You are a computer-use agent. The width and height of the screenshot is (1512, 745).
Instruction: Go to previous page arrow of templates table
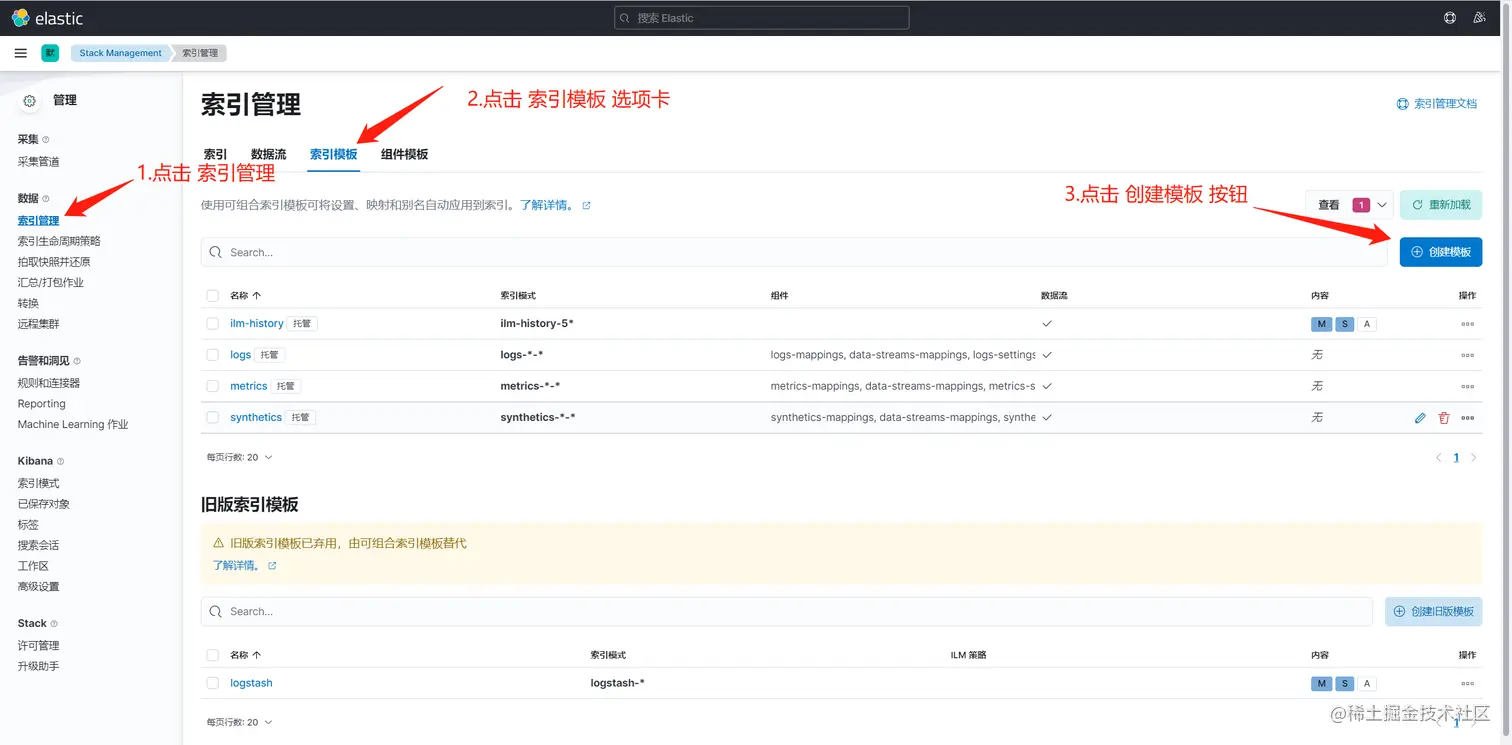coord(1439,458)
